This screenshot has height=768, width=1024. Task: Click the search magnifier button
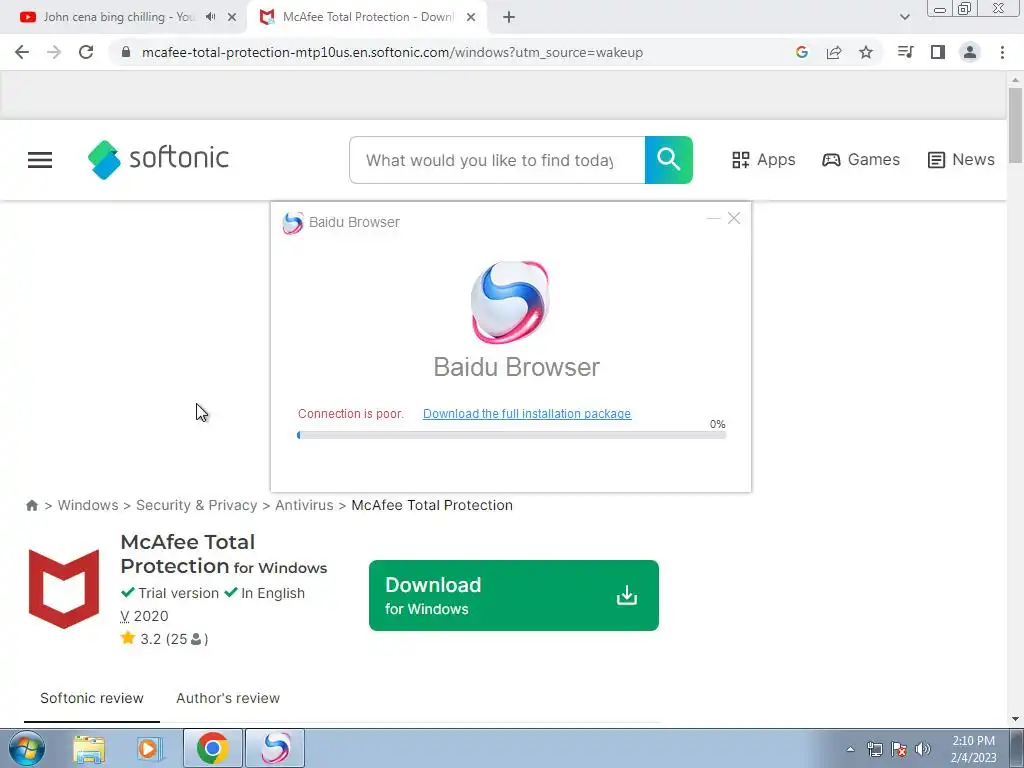pos(669,160)
